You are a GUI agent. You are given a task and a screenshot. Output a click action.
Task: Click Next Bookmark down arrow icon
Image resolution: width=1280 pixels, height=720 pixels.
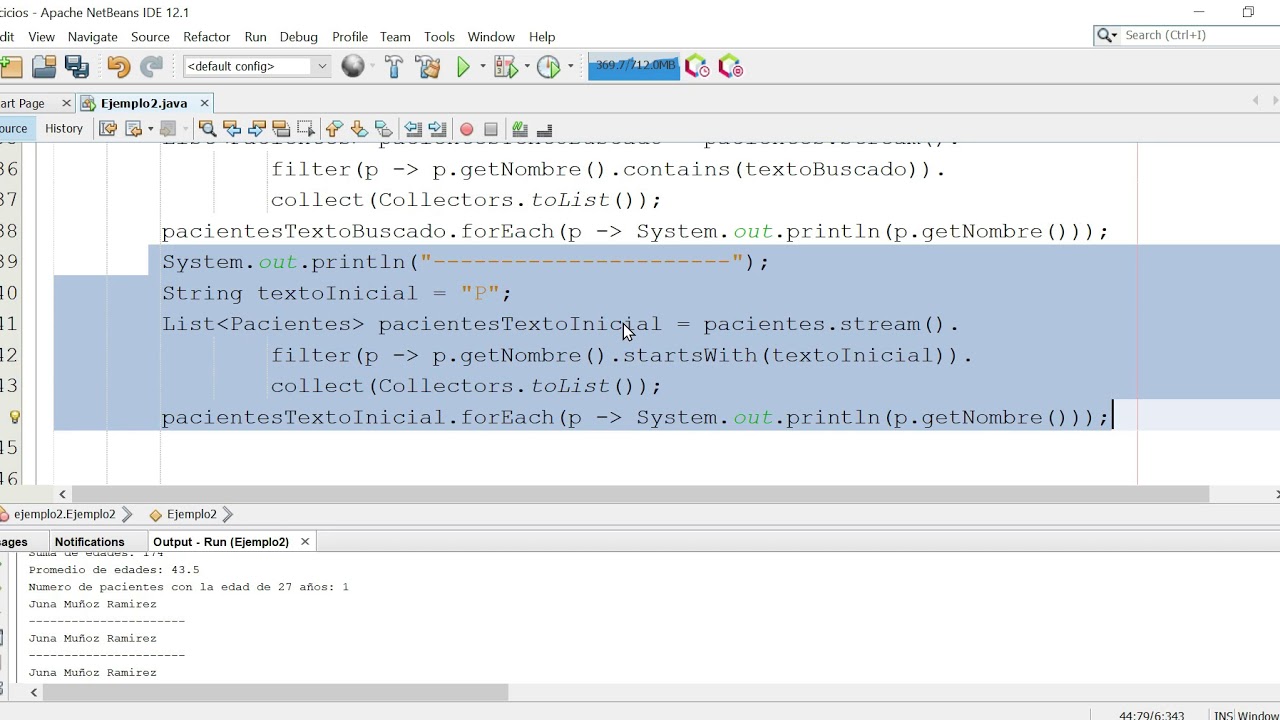tap(358, 129)
